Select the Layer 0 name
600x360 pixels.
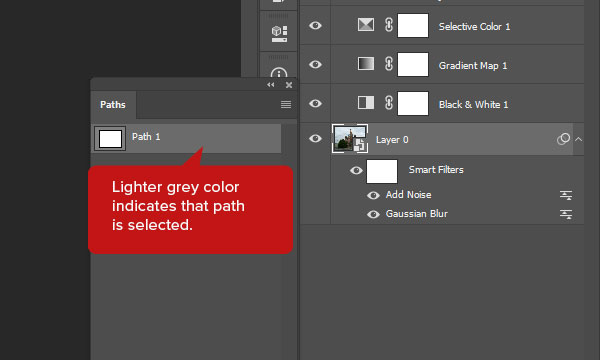[x=392, y=140]
